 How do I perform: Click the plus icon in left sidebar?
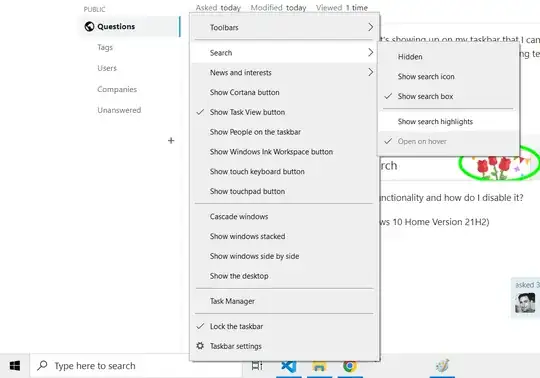[x=171, y=140]
